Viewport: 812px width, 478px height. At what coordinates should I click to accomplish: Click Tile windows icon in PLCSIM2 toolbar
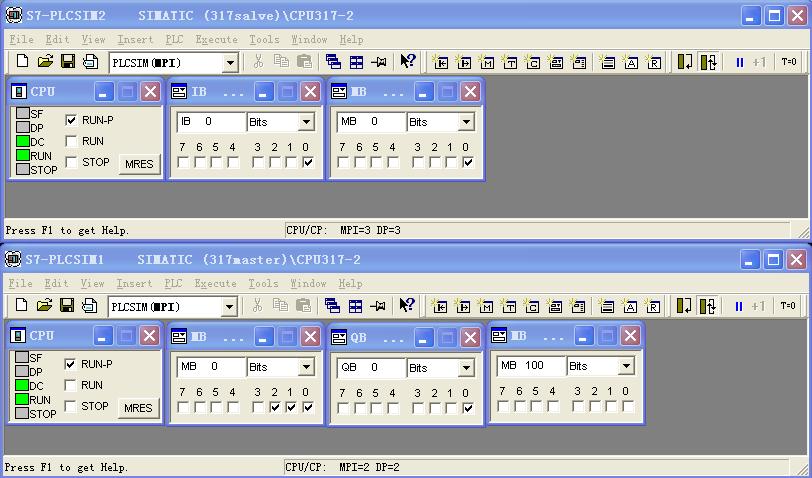(356, 62)
